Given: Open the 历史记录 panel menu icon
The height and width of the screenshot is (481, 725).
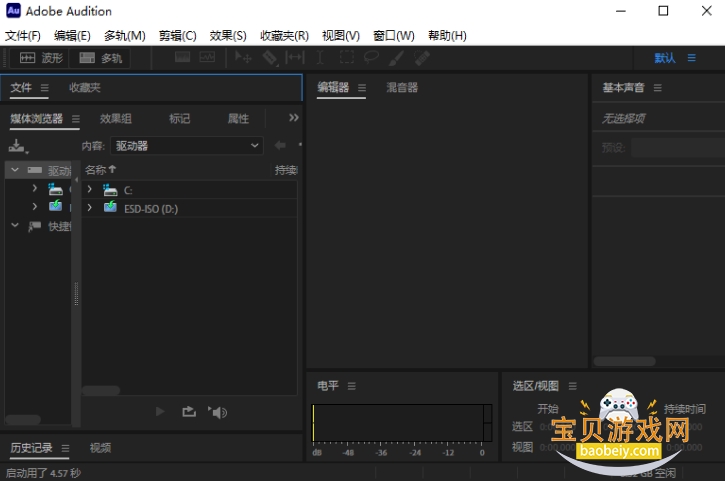Looking at the screenshot, I should click(65, 448).
